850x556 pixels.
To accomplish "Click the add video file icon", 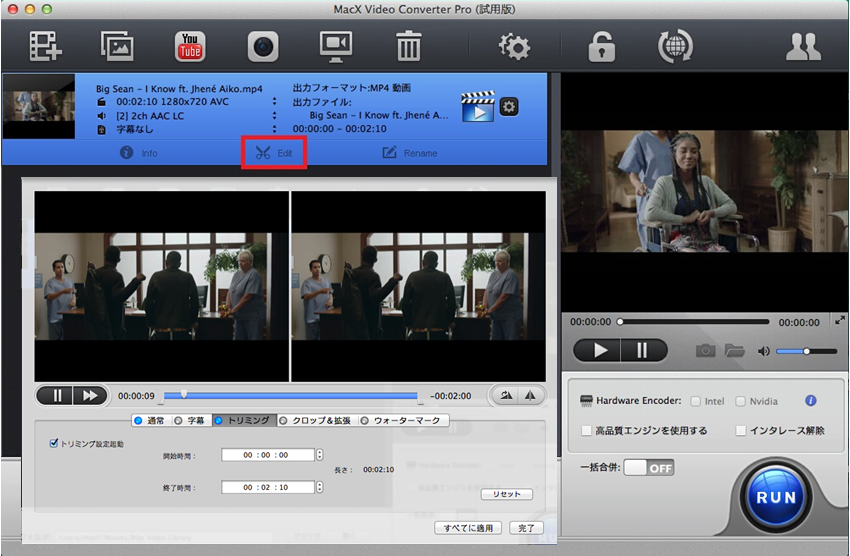I will (x=46, y=46).
